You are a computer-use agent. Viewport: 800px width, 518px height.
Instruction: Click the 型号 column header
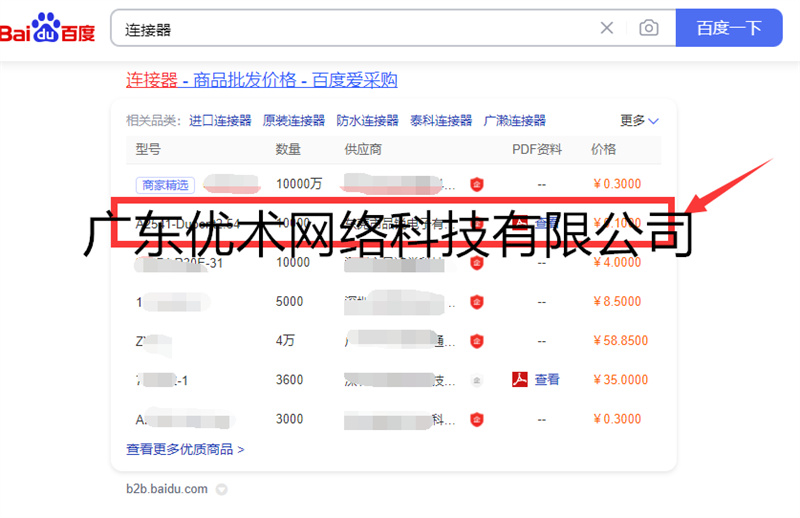(148, 149)
